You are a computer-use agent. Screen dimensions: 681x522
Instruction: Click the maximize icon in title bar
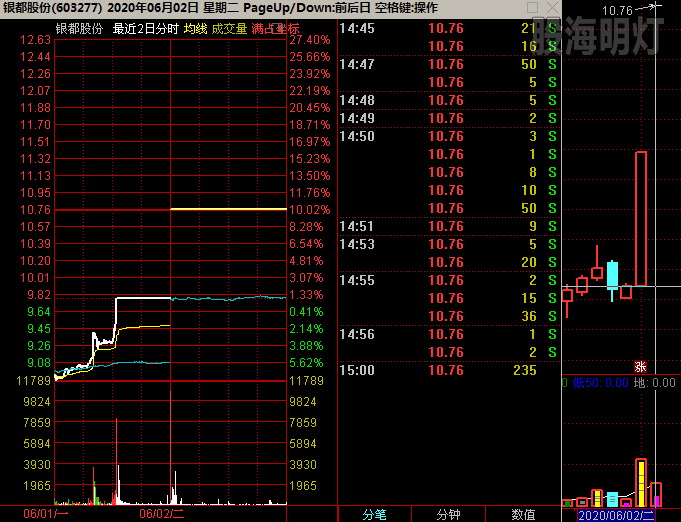pos(532,7)
